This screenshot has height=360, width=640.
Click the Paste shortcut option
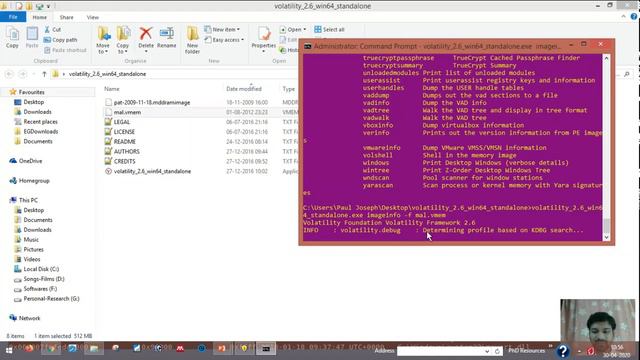(x=65, y=50)
